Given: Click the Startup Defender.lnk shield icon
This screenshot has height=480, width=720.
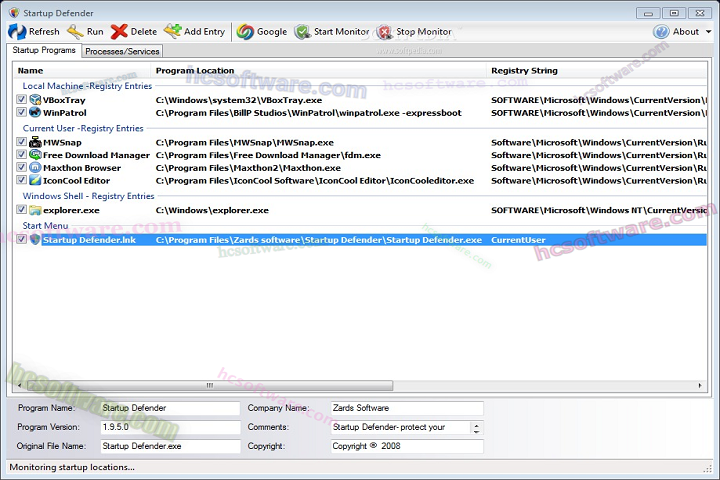Looking at the screenshot, I should (35, 239).
